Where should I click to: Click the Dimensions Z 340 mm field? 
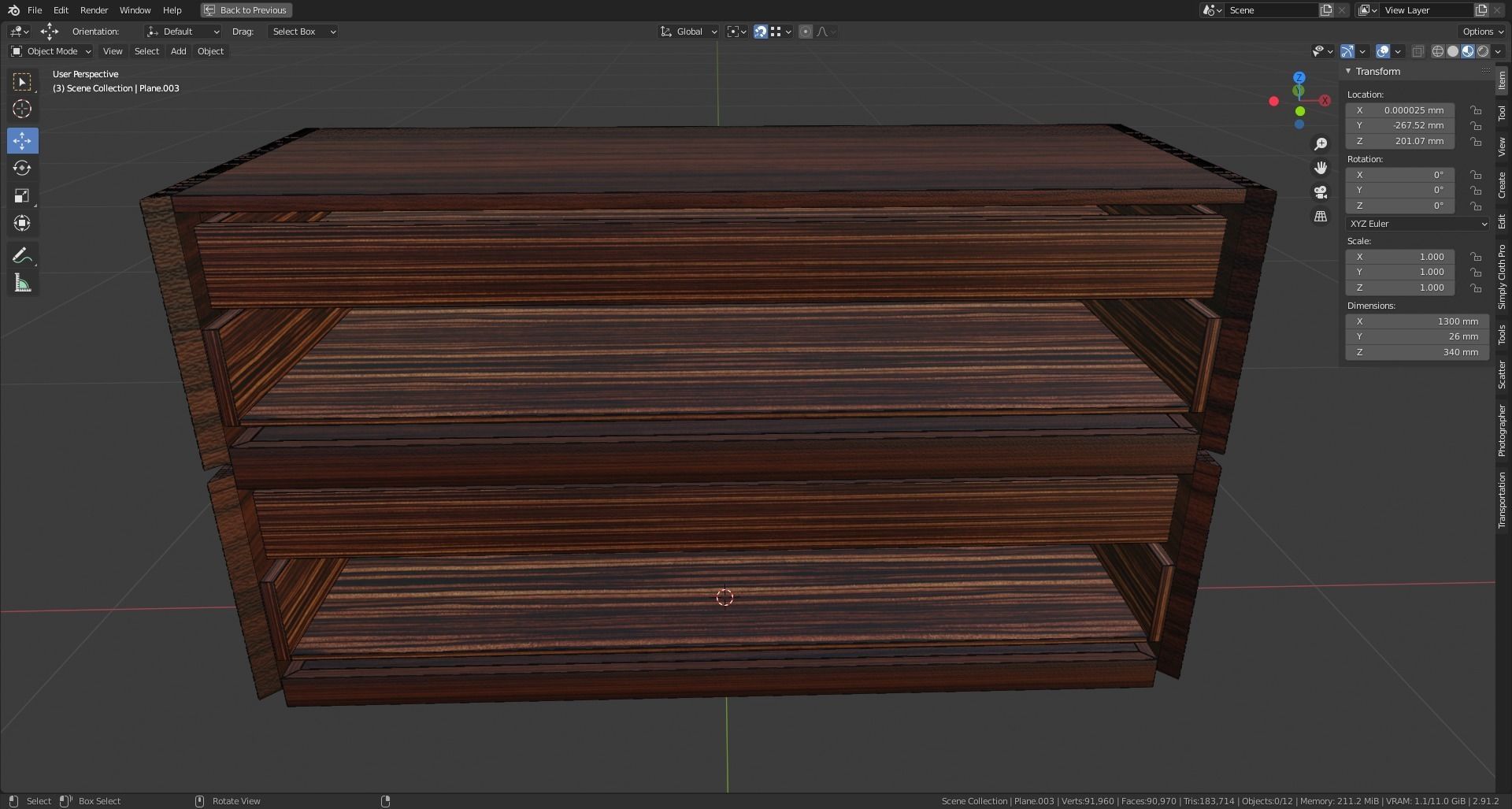point(1417,352)
